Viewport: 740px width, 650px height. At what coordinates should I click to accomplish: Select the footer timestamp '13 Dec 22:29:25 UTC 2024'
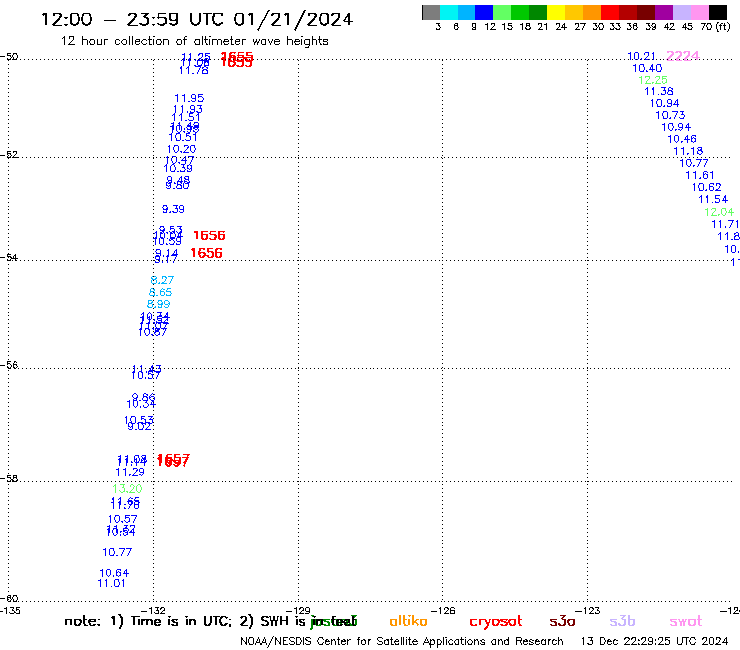point(654,641)
